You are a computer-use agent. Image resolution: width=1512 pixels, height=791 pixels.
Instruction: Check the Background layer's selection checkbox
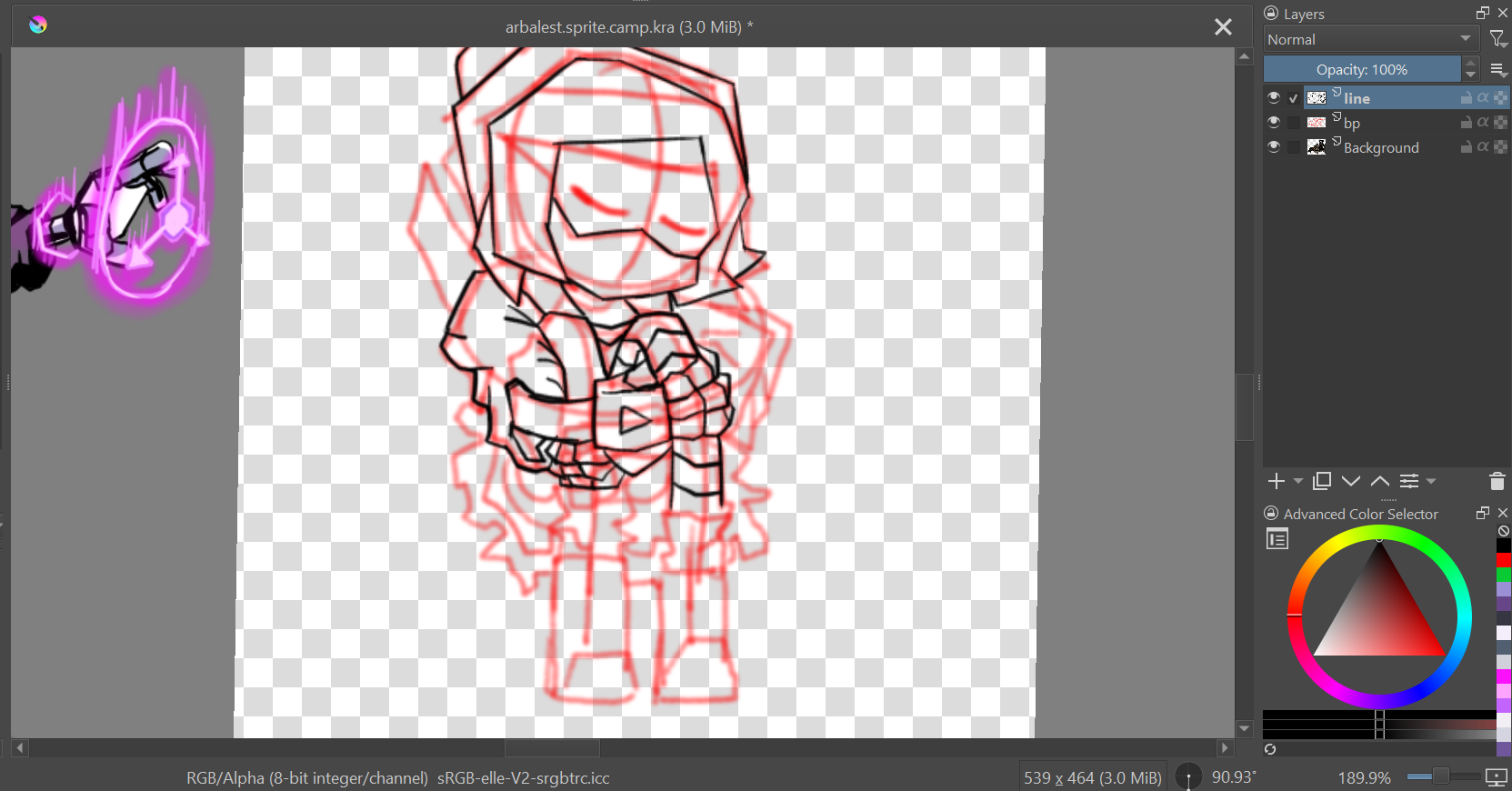tap(1294, 146)
